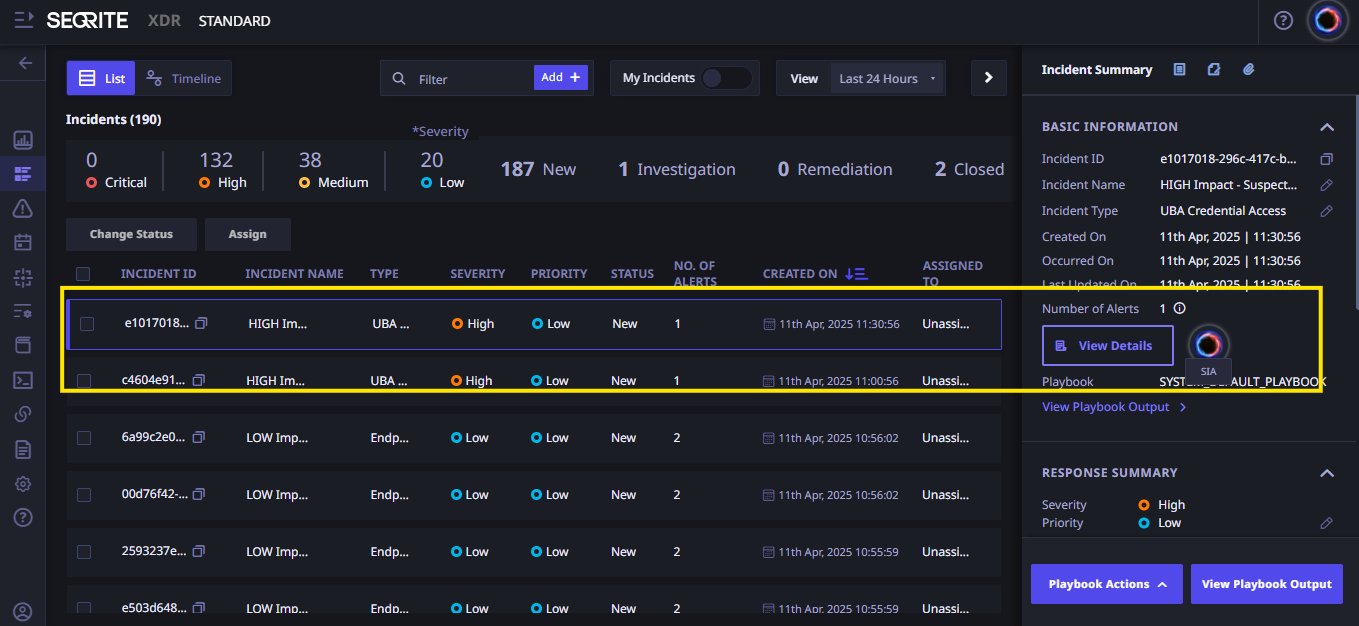Check the select-all checkbox in table header
The image size is (1359, 626).
[x=83, y=274]
